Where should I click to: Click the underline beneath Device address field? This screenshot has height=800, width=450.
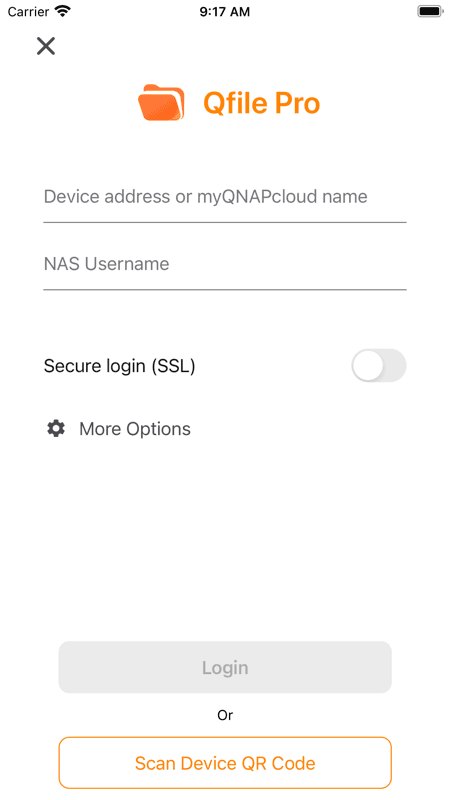[225, 222]
